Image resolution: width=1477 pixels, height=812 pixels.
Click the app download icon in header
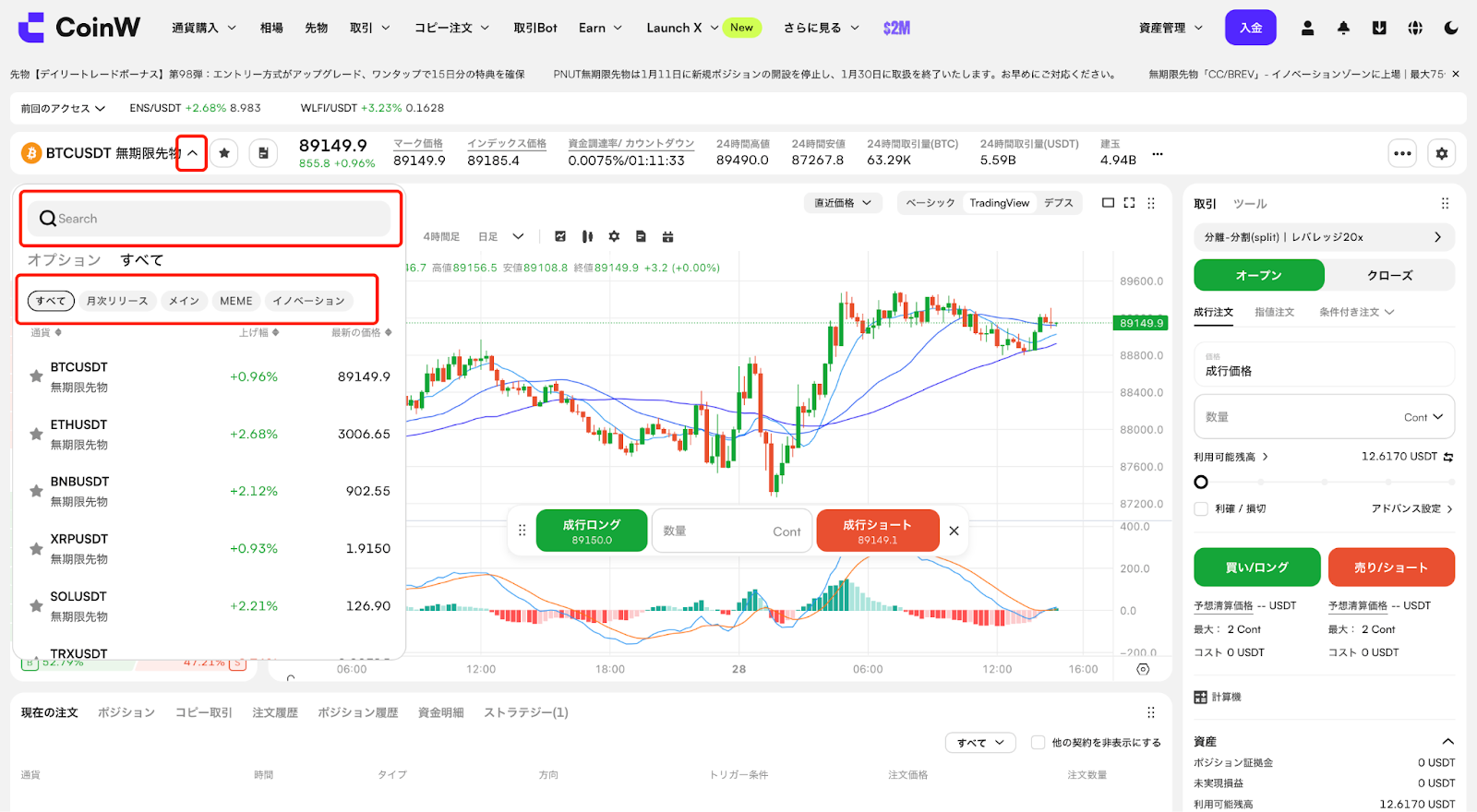coord(1379,28)
